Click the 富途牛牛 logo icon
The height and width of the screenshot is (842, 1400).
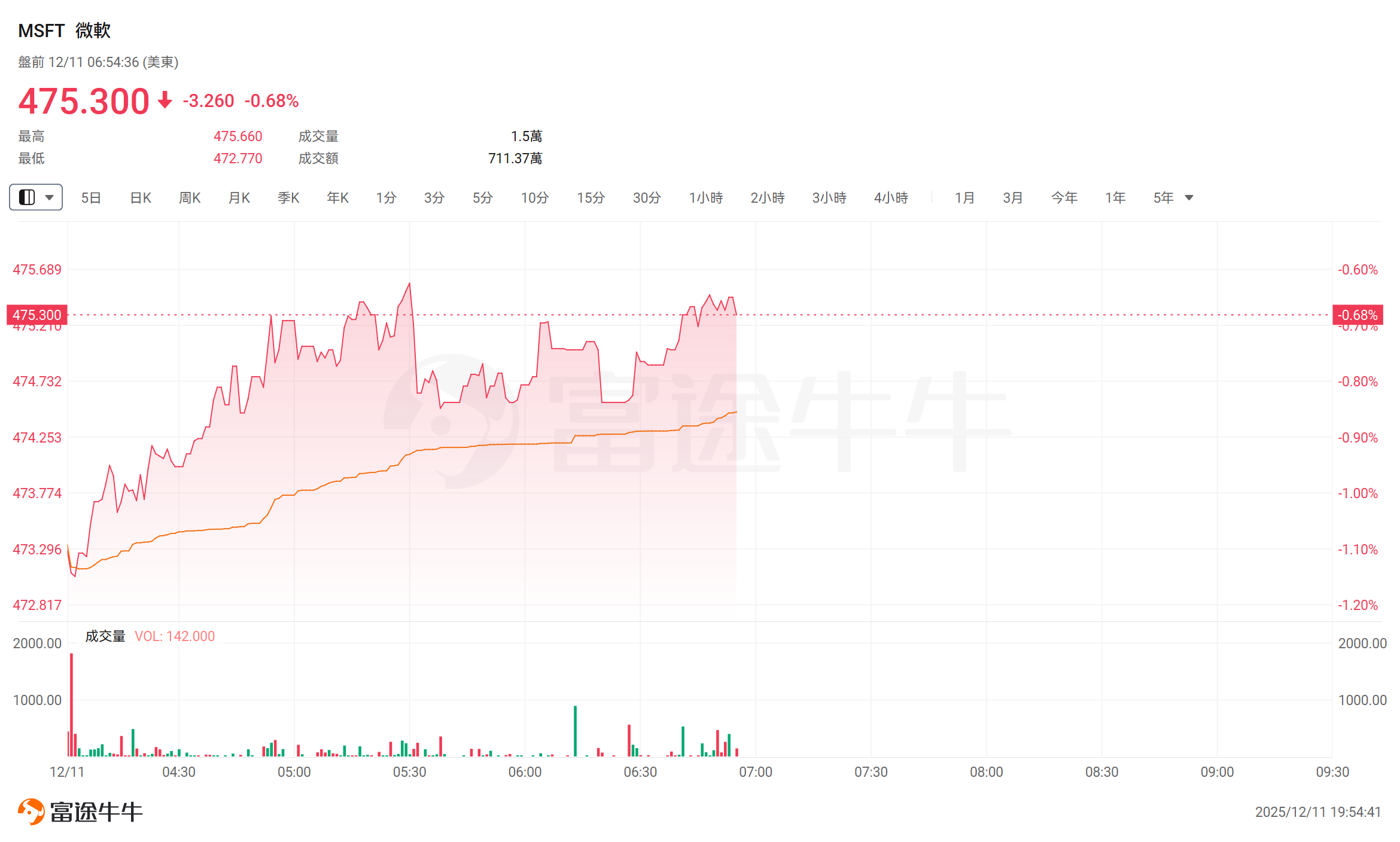pos(31,812)
